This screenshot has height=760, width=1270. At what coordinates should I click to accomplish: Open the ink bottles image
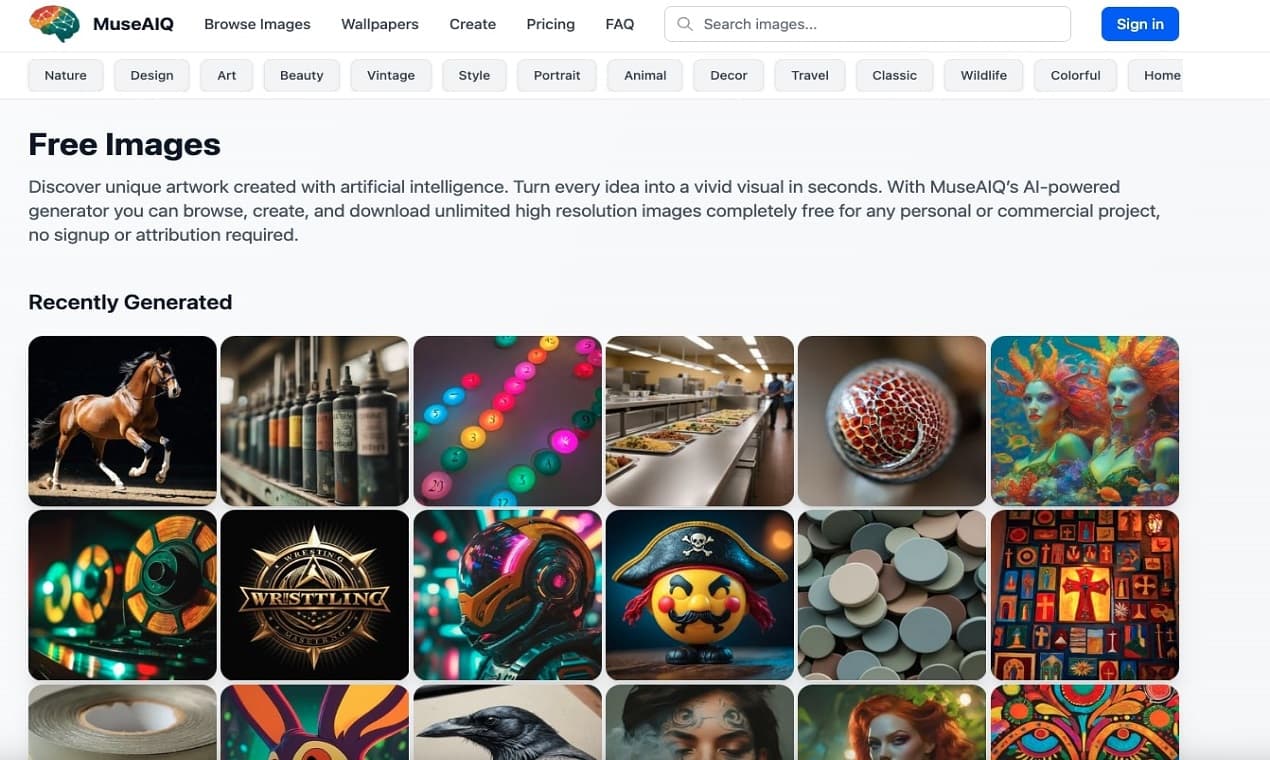tap(315, 421)
